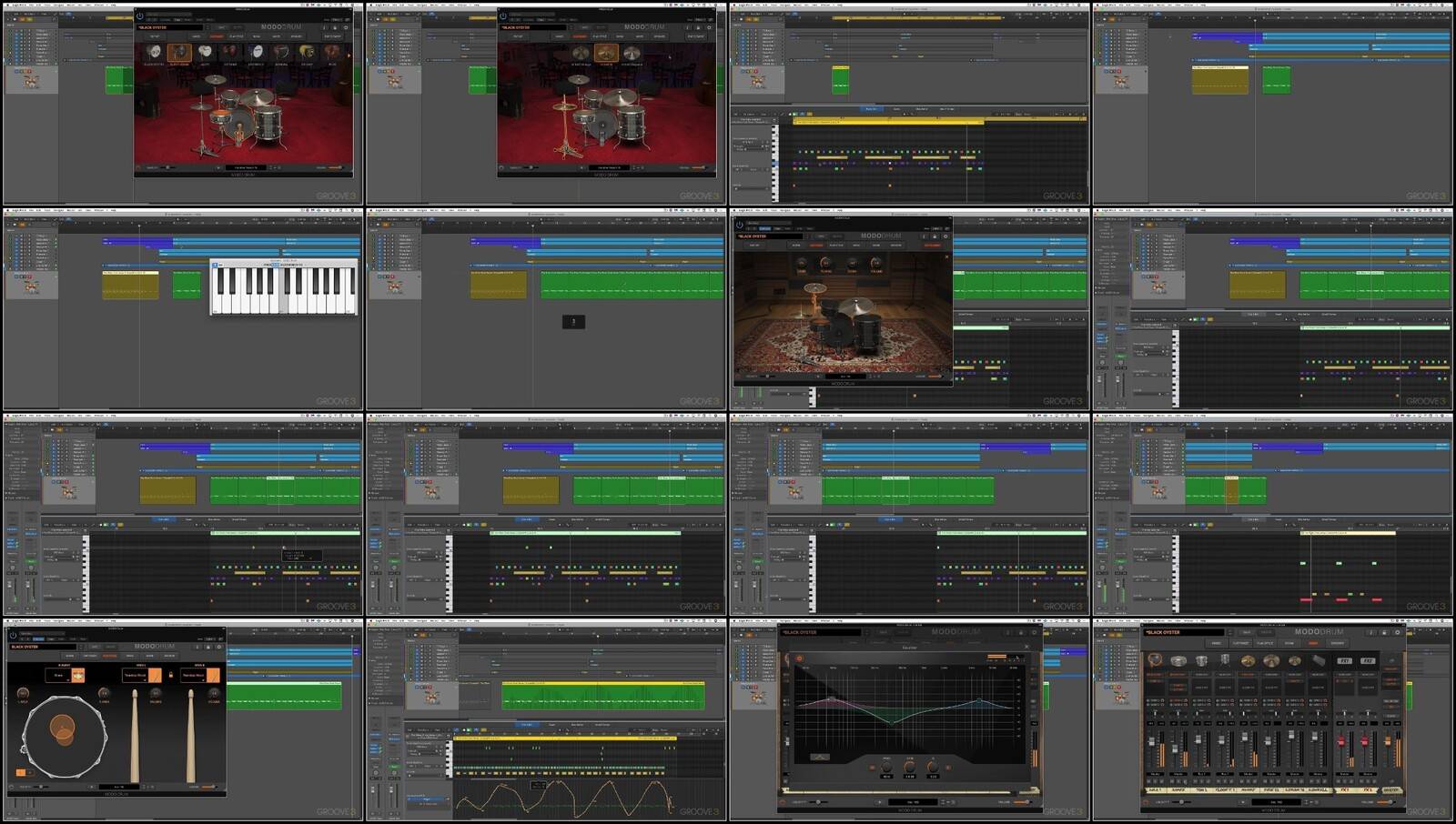Open the Teardrop Wood dropdown for Stick 1
The width and height of the screenshot is (1456, 824).
click(x=136, y=675)
